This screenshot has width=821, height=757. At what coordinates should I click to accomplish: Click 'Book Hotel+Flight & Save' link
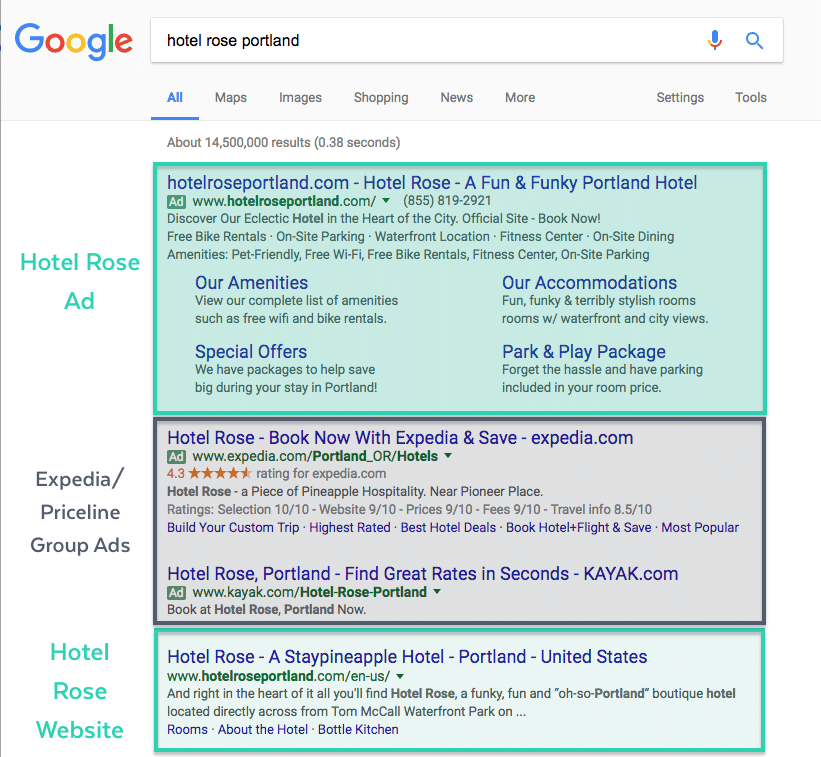(579, 528)
